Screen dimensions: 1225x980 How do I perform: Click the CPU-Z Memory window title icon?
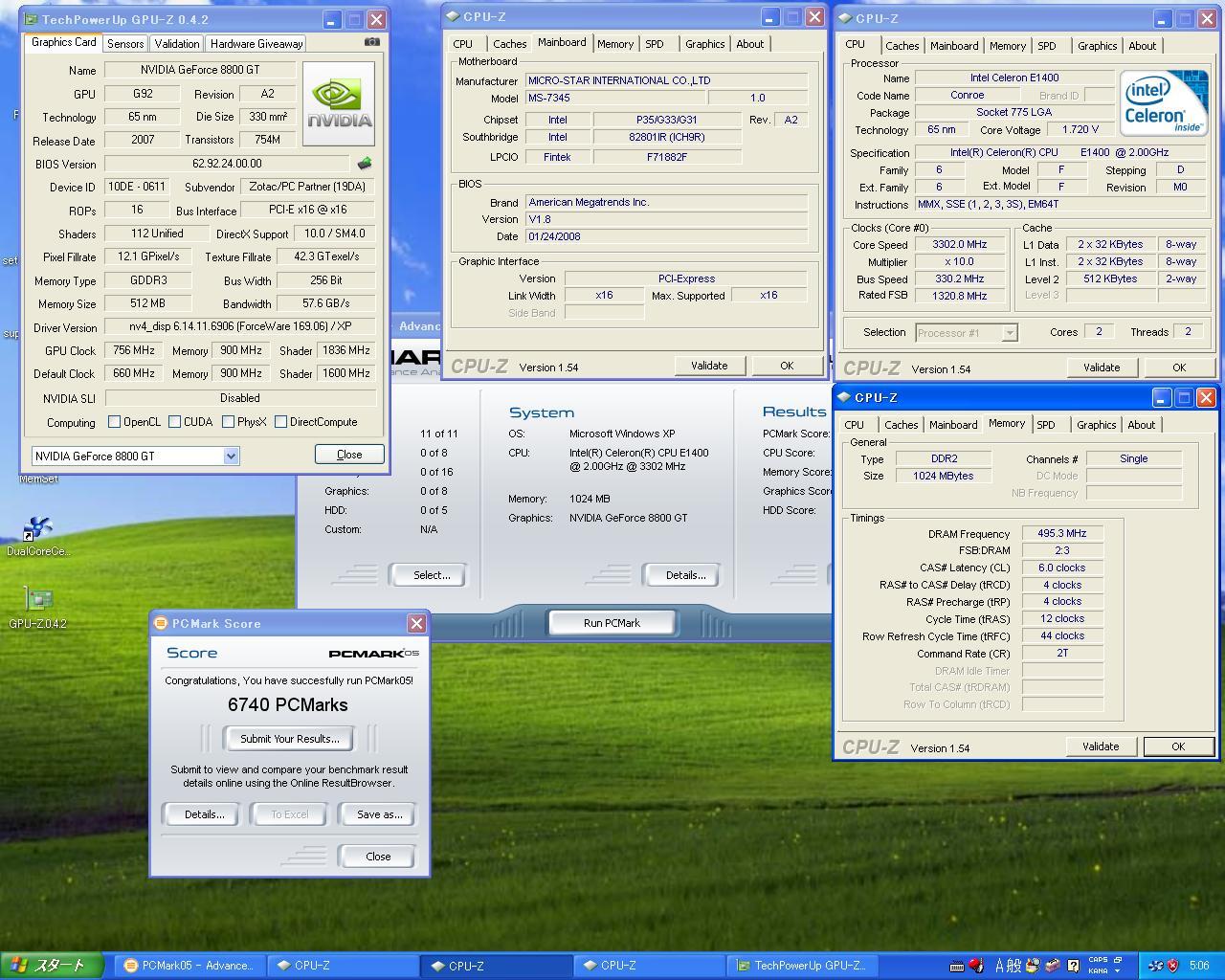844,397
